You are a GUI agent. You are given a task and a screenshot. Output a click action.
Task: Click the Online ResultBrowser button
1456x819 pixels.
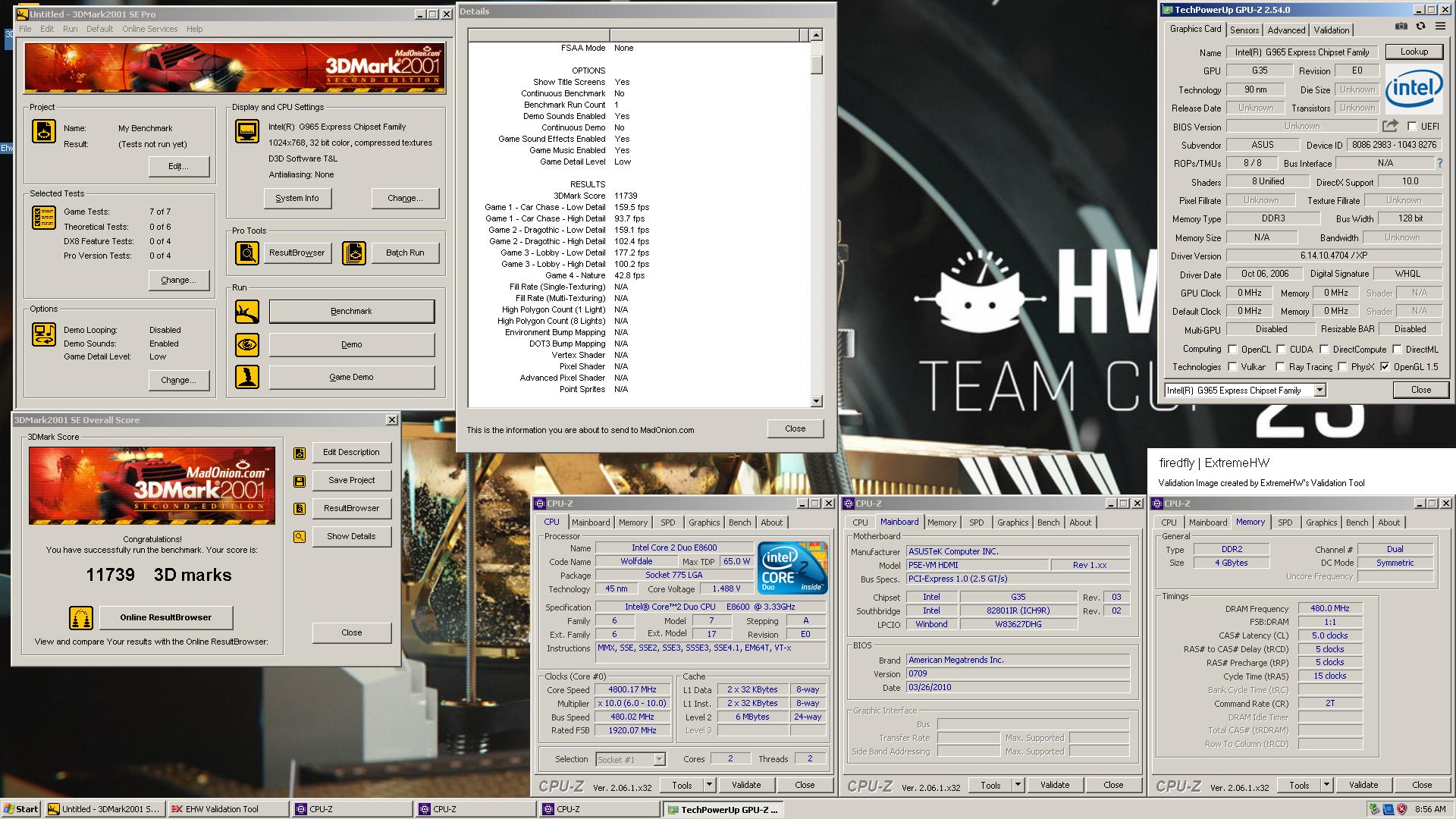coord(165,617)
